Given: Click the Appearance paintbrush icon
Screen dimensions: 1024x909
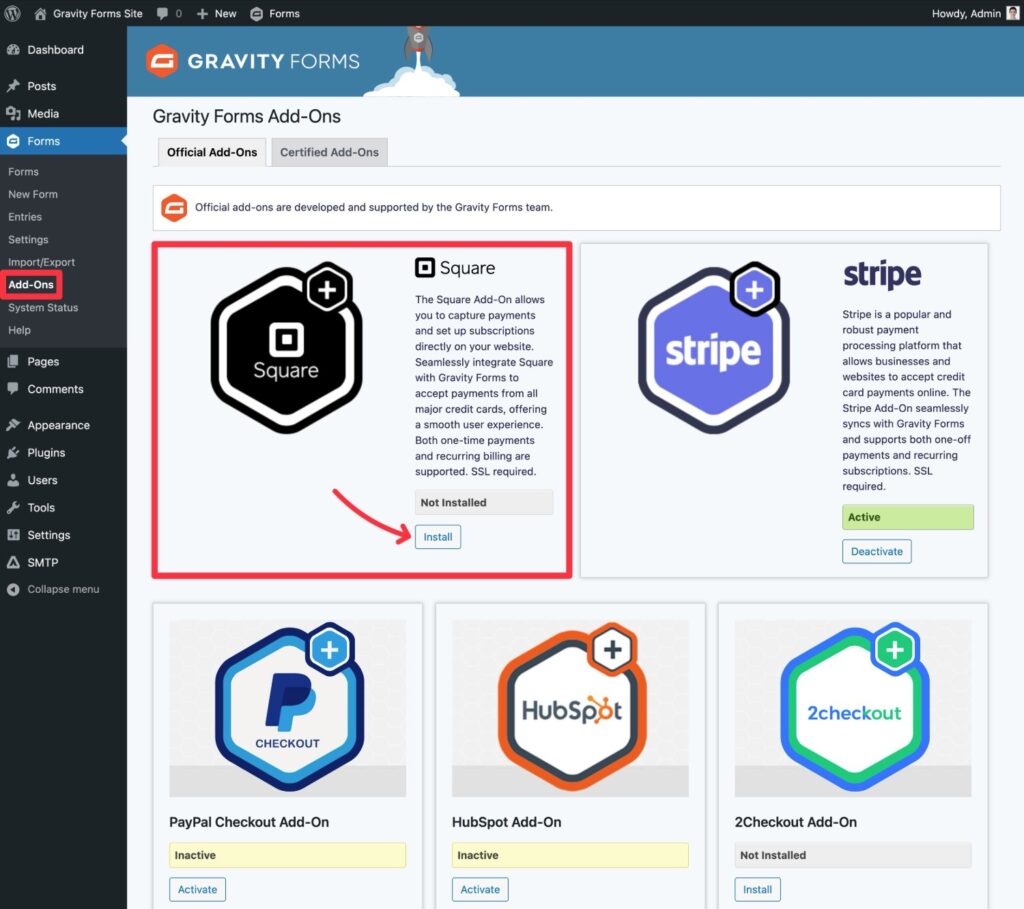Looking at the screenshot, I should click(x=13, y=425).
